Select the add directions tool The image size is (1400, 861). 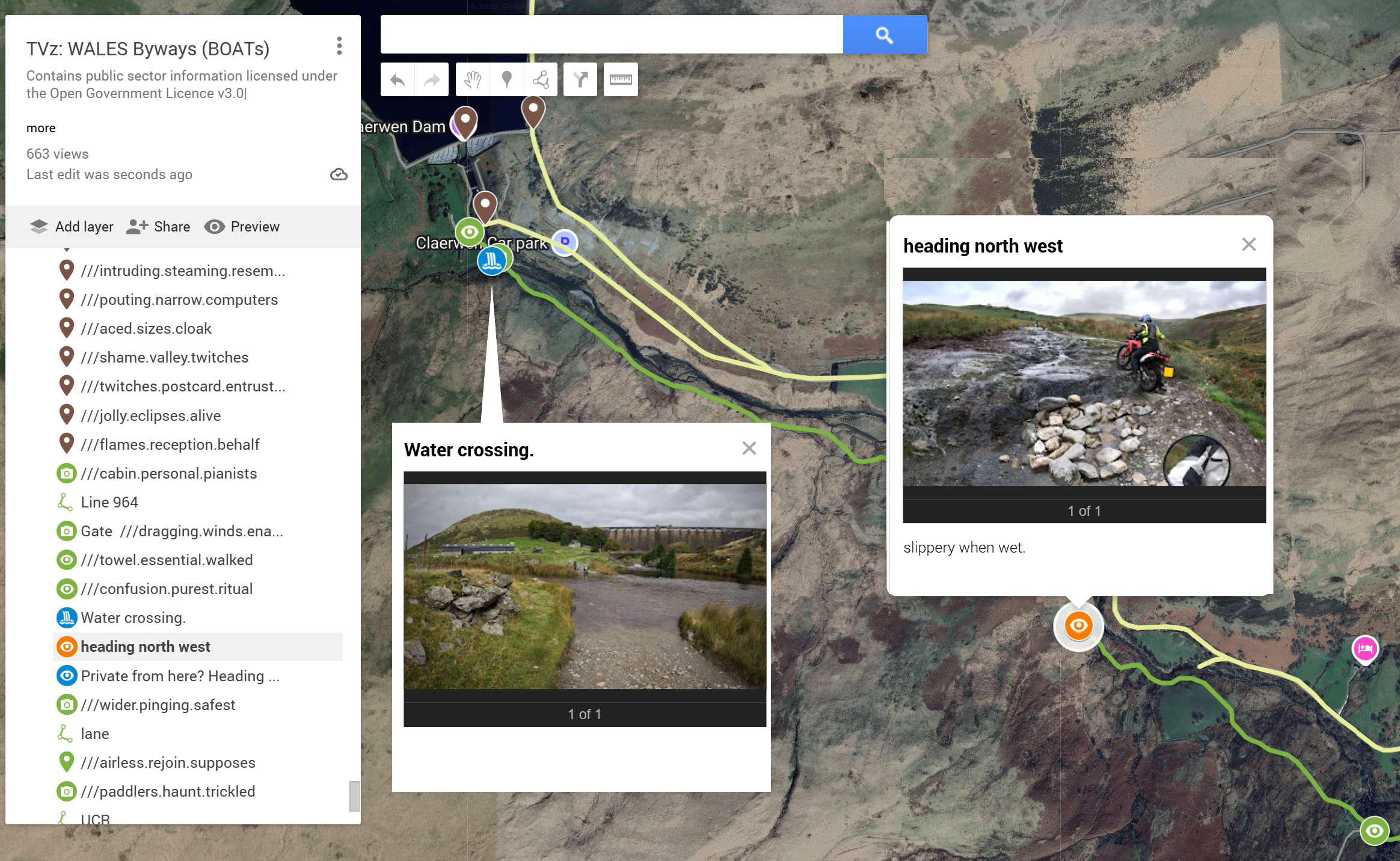click(580, 80)
